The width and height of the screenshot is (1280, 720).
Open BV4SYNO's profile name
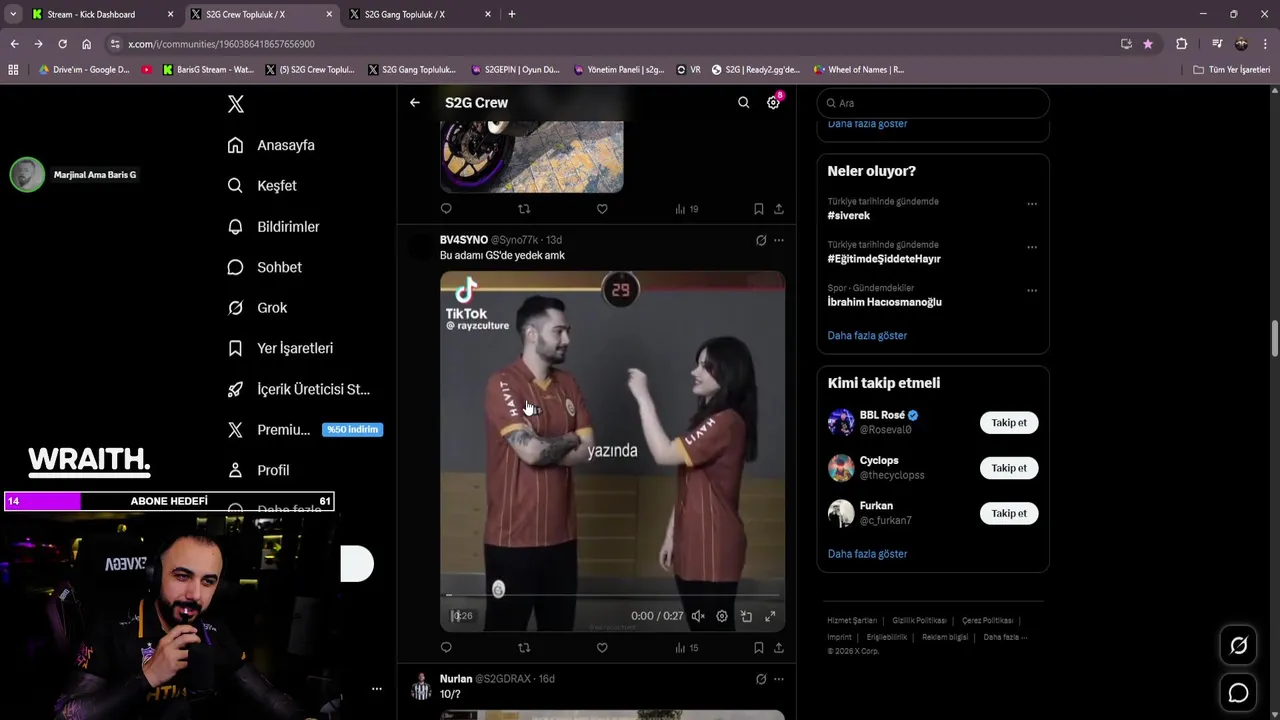pyautogui.click(x=464, y=240)
